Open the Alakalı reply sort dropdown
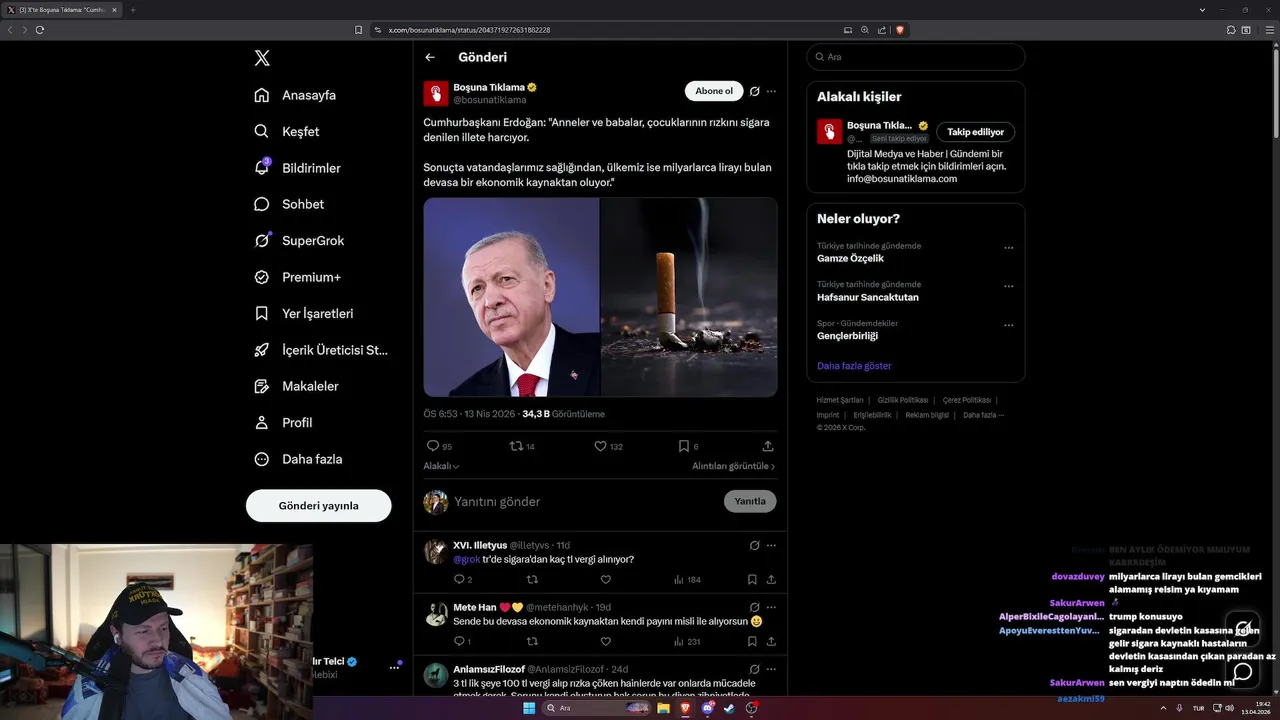 441,466
